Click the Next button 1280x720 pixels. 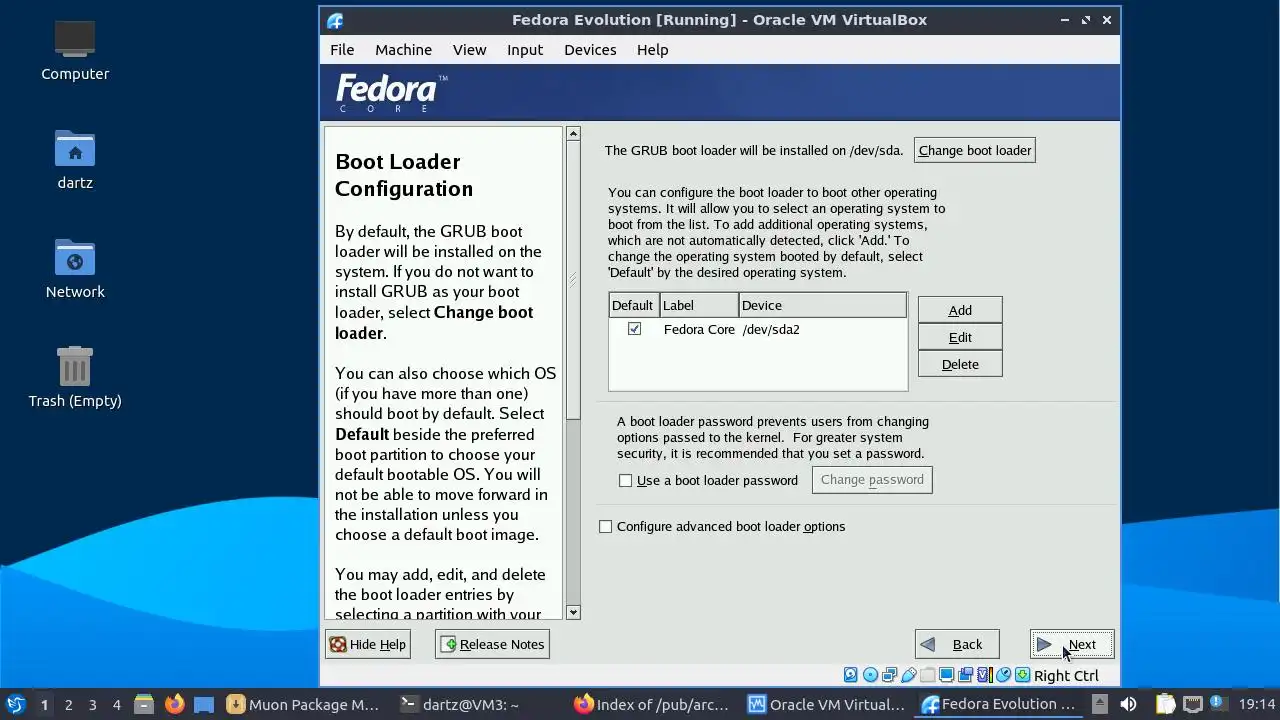click(1072, 644)
